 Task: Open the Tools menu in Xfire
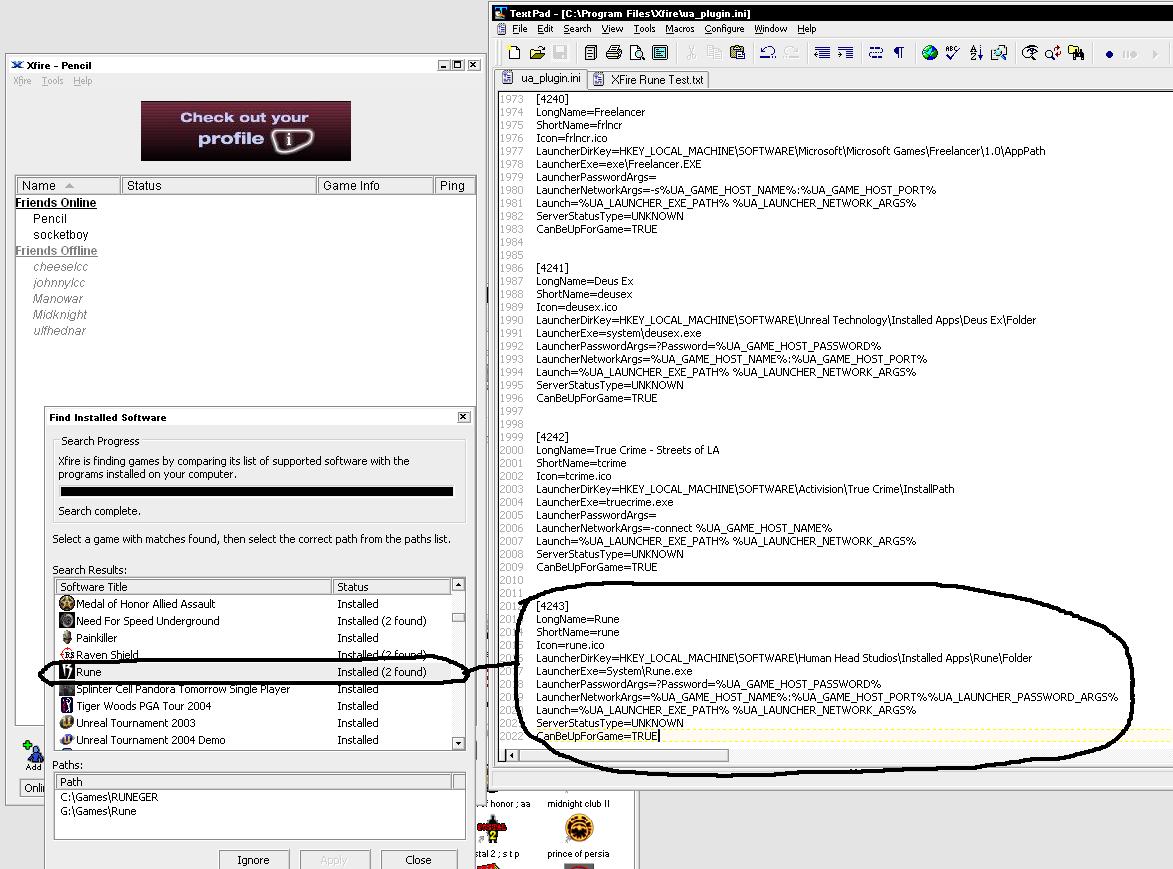[x=52, y=81]
